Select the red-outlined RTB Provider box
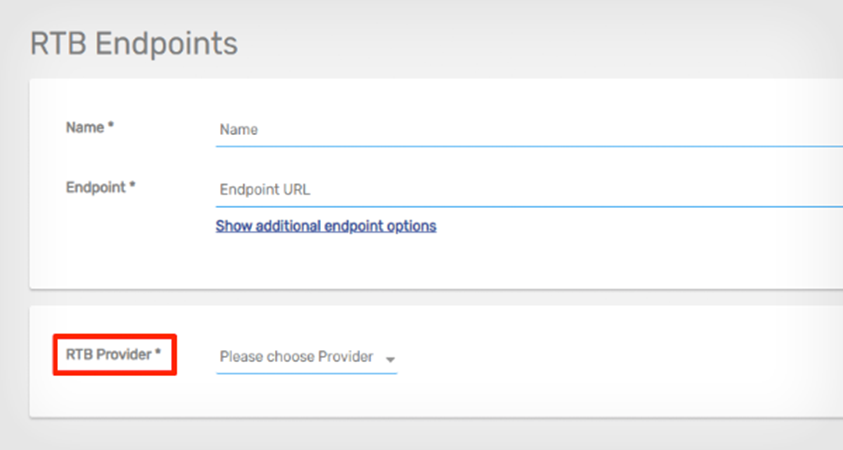 click(115, 354)
